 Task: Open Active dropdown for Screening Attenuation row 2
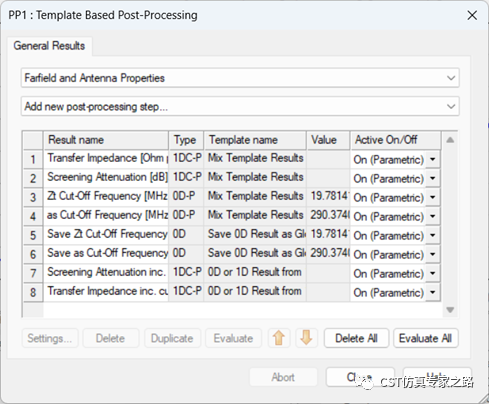pos(433,178)
